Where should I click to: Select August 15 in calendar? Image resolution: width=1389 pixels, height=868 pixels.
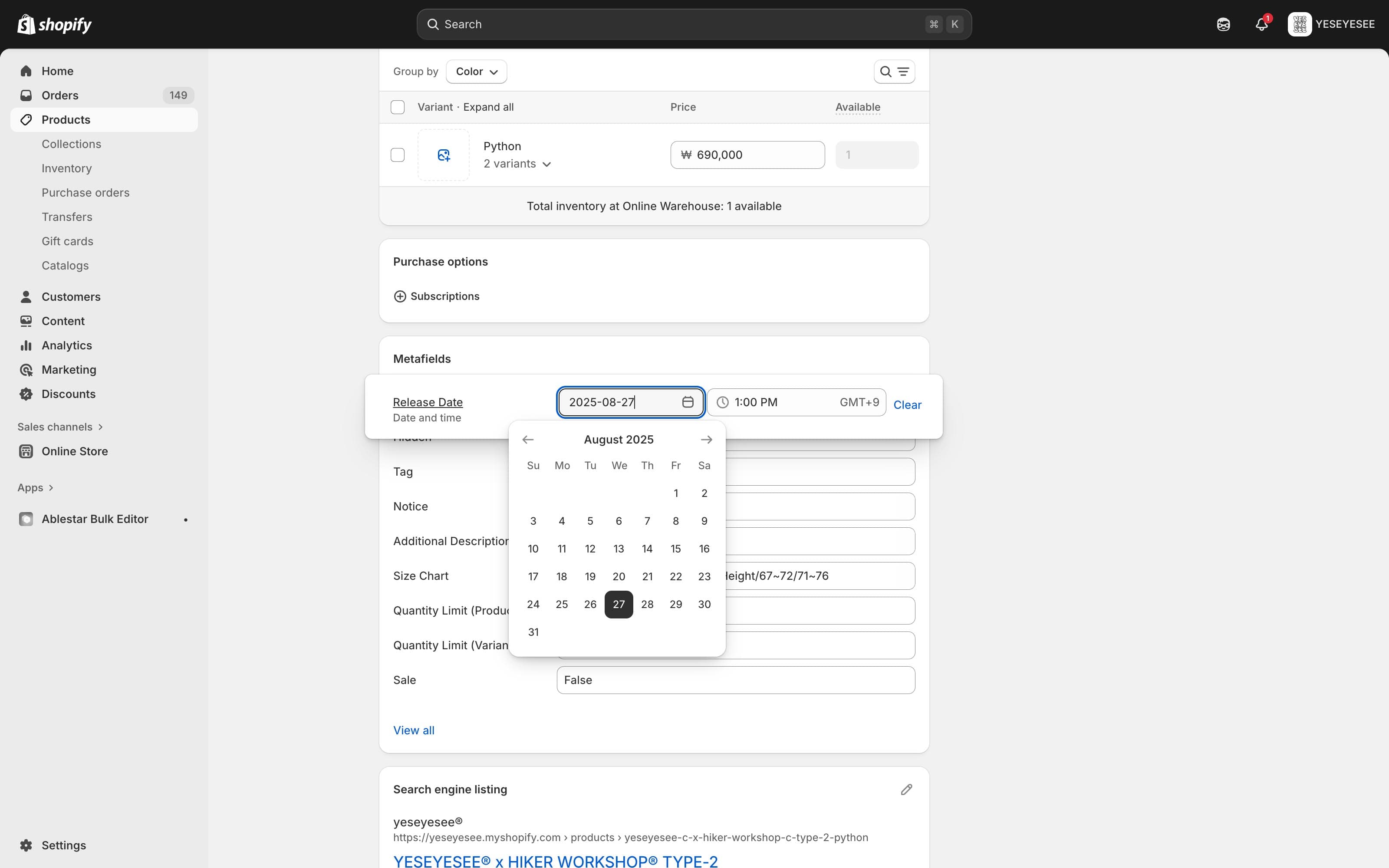click(675, 549)
